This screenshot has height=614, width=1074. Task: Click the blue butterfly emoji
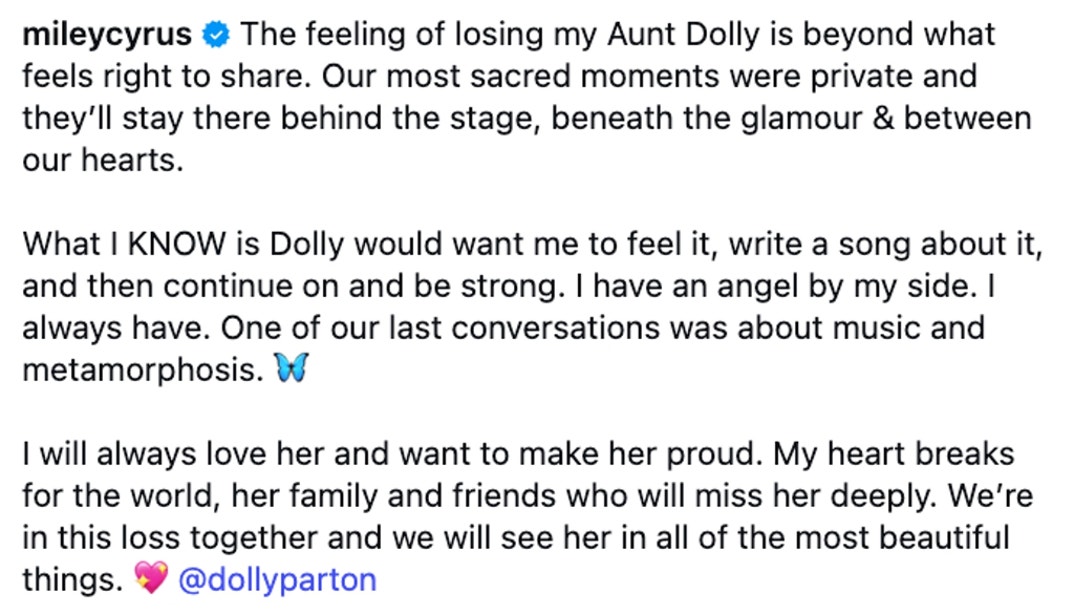tap(291, 368)
